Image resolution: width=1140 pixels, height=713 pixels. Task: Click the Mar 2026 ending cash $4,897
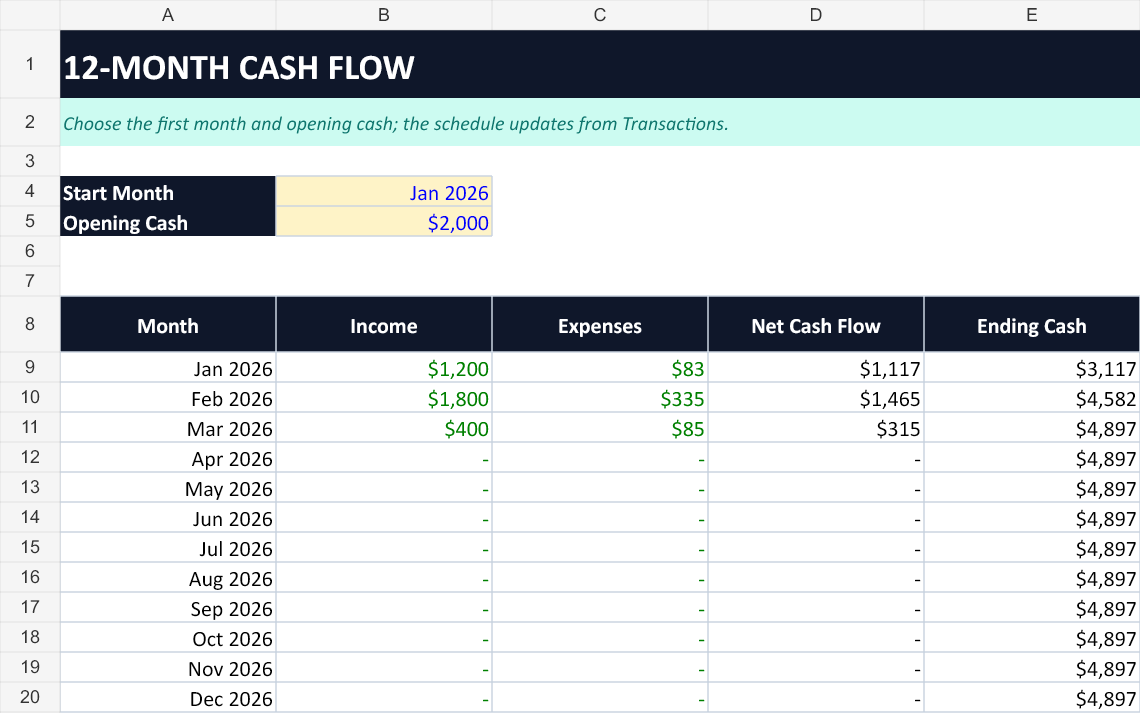pyautogui.click(x=1032, y=427)
